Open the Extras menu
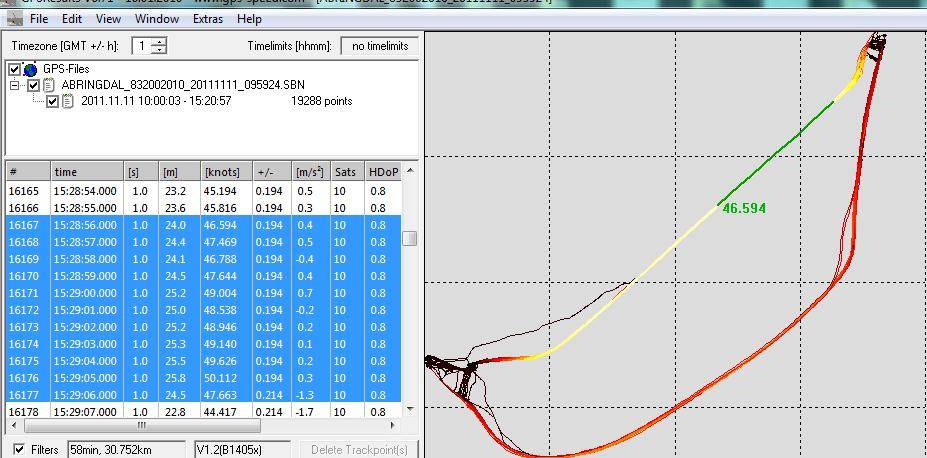 tap(208, 19)
